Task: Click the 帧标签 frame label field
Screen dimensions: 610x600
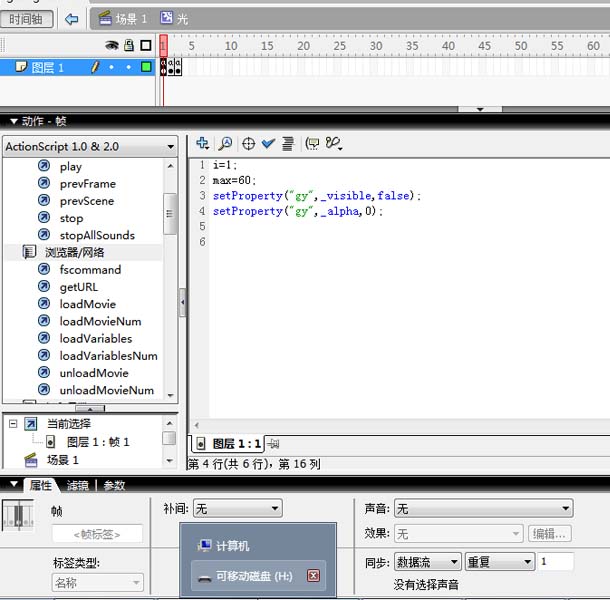Action: [x=97, y=534]
